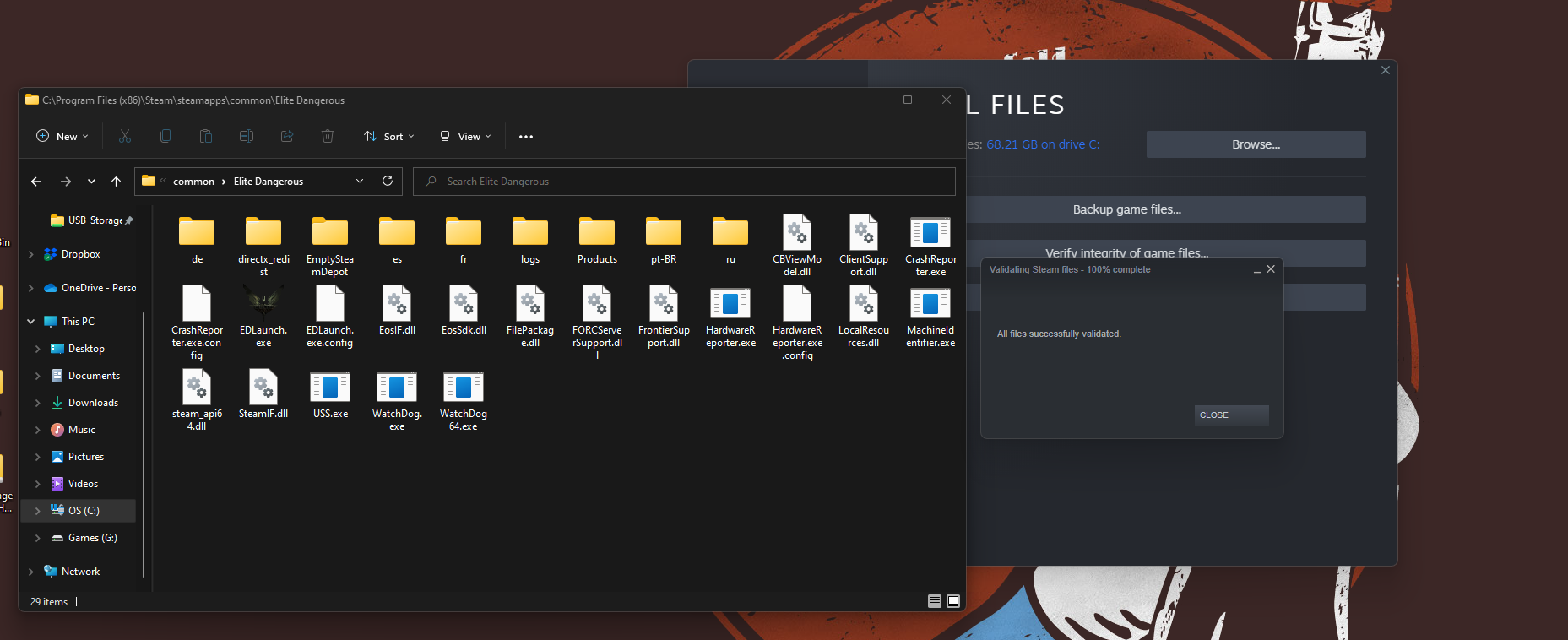Select the EmptySteamDepot folder
Image resolution: width=1568 pixels, height=640 pixels.
point(330,246)
